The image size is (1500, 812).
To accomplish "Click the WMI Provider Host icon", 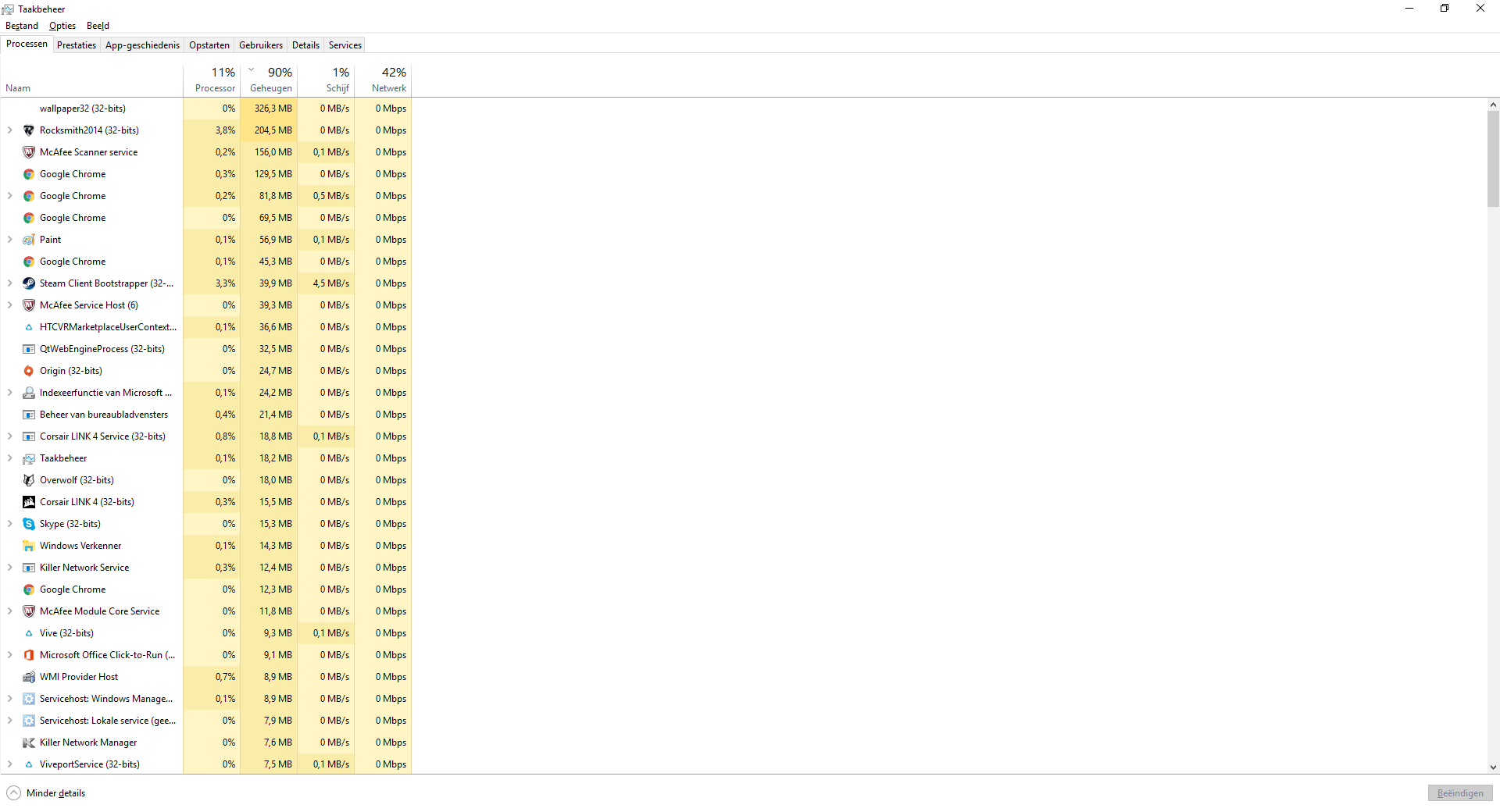I will pos(29,677).
